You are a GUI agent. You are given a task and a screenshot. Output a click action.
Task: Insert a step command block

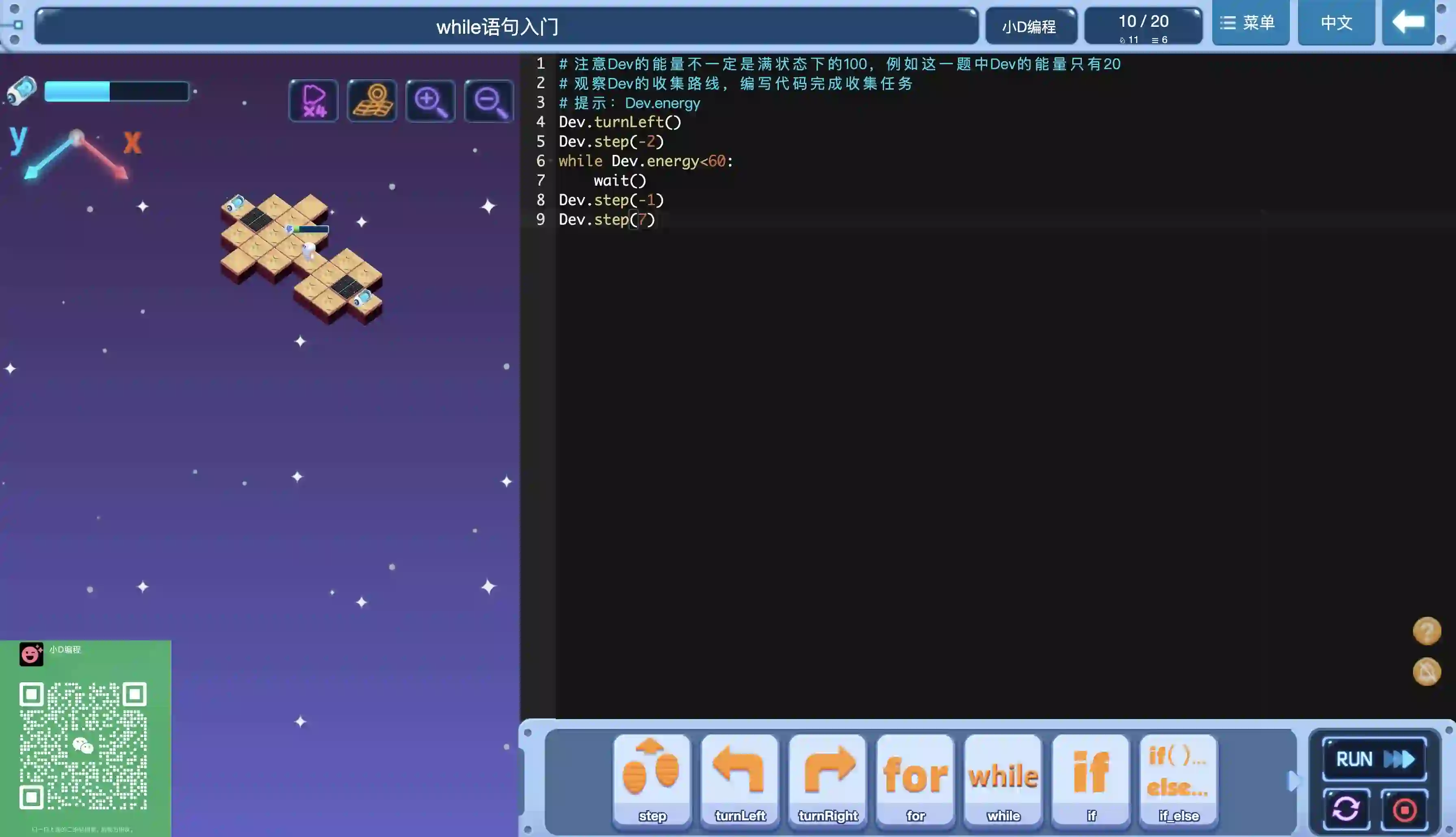click(652, 779)
